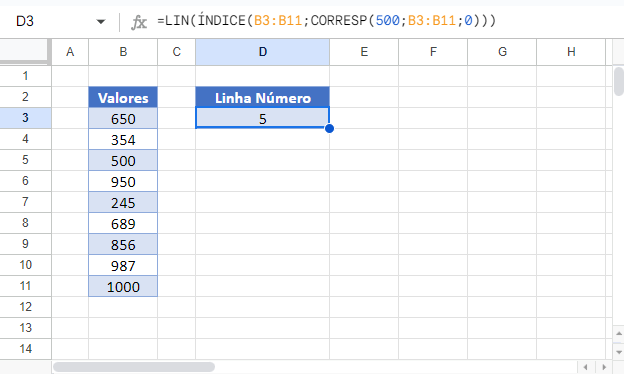Select the cell containing 245
The width and height of the screenshot is (624, 374).
click(123, 202)
